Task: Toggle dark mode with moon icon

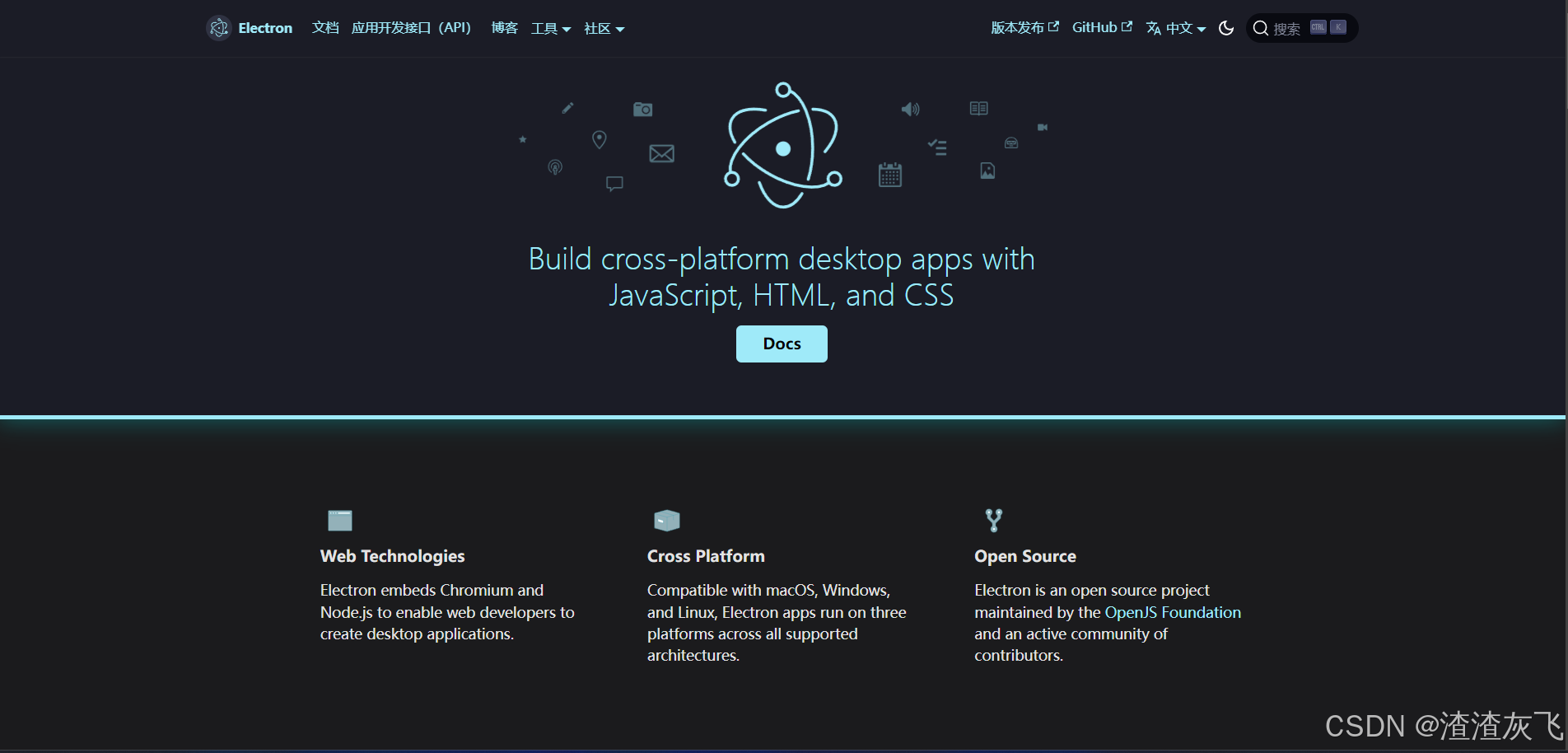Action: pos(1226,28)
